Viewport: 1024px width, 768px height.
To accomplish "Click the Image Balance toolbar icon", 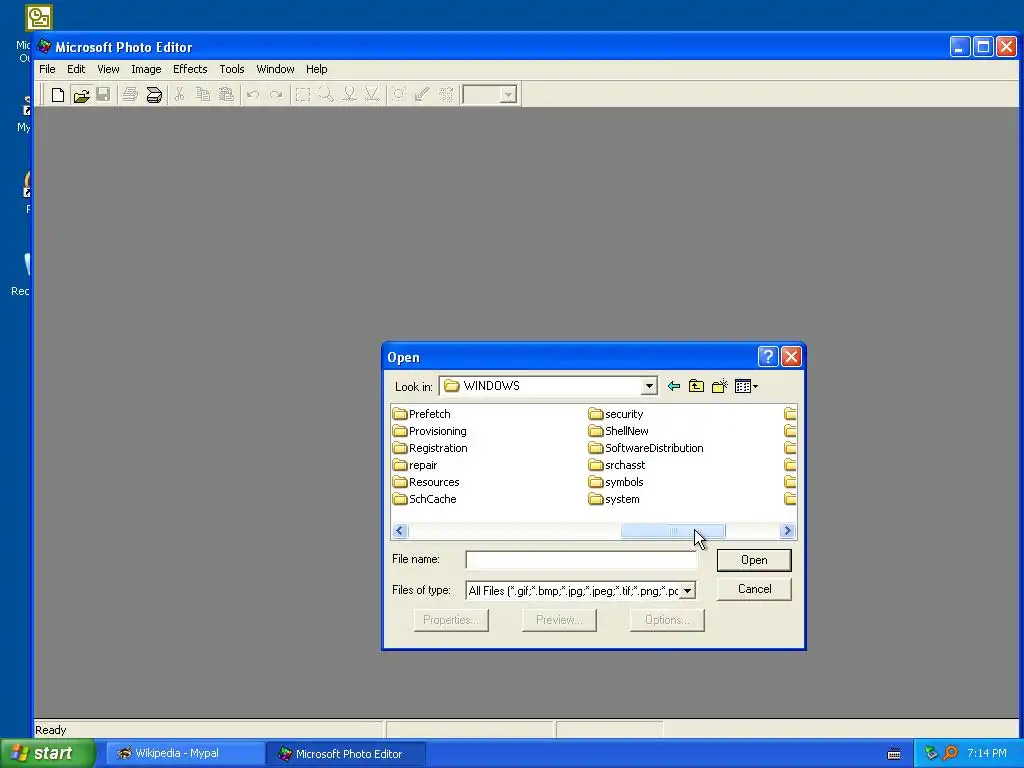I will tap(398, 95).
